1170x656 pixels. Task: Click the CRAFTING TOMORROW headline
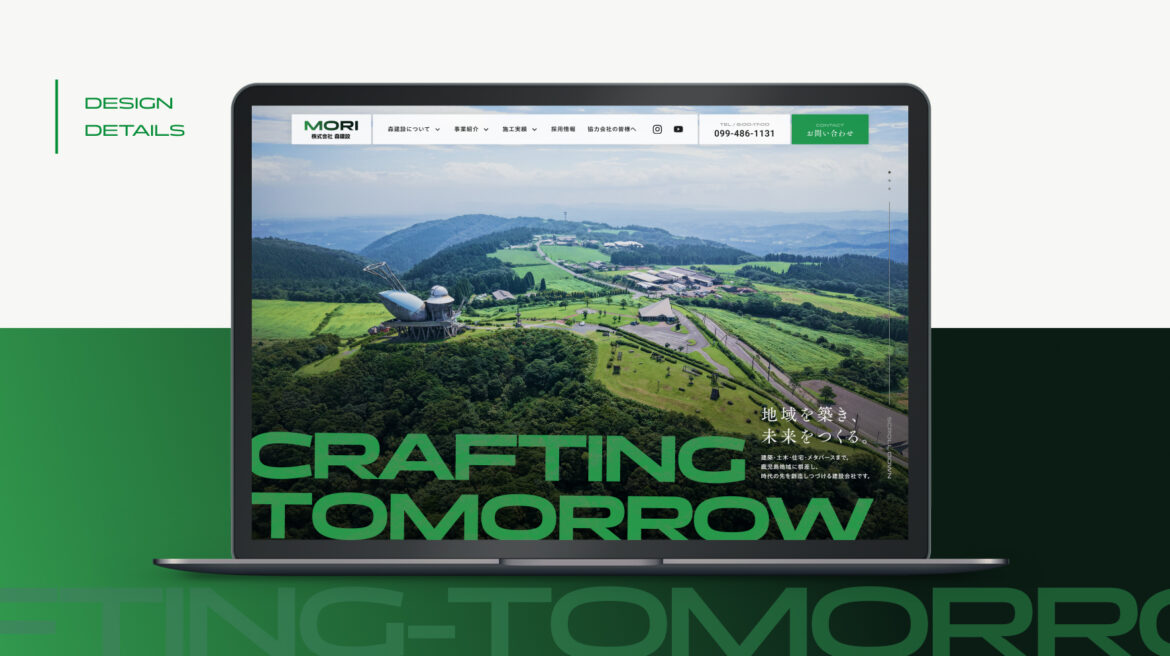pyautogui.click(x=560, y=487)
